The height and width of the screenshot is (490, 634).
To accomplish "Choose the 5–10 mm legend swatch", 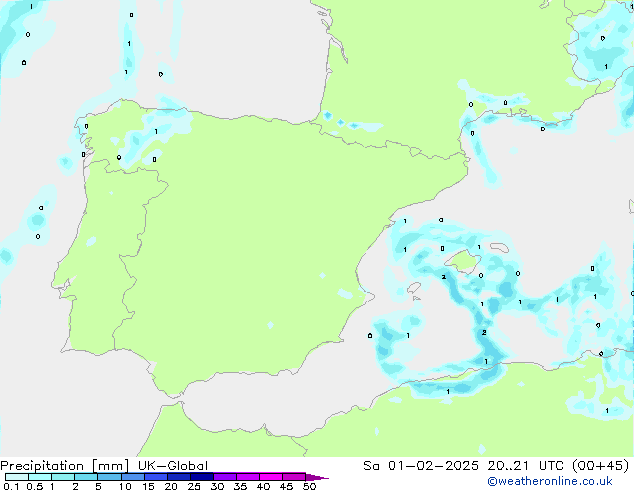I will [109, 477].
